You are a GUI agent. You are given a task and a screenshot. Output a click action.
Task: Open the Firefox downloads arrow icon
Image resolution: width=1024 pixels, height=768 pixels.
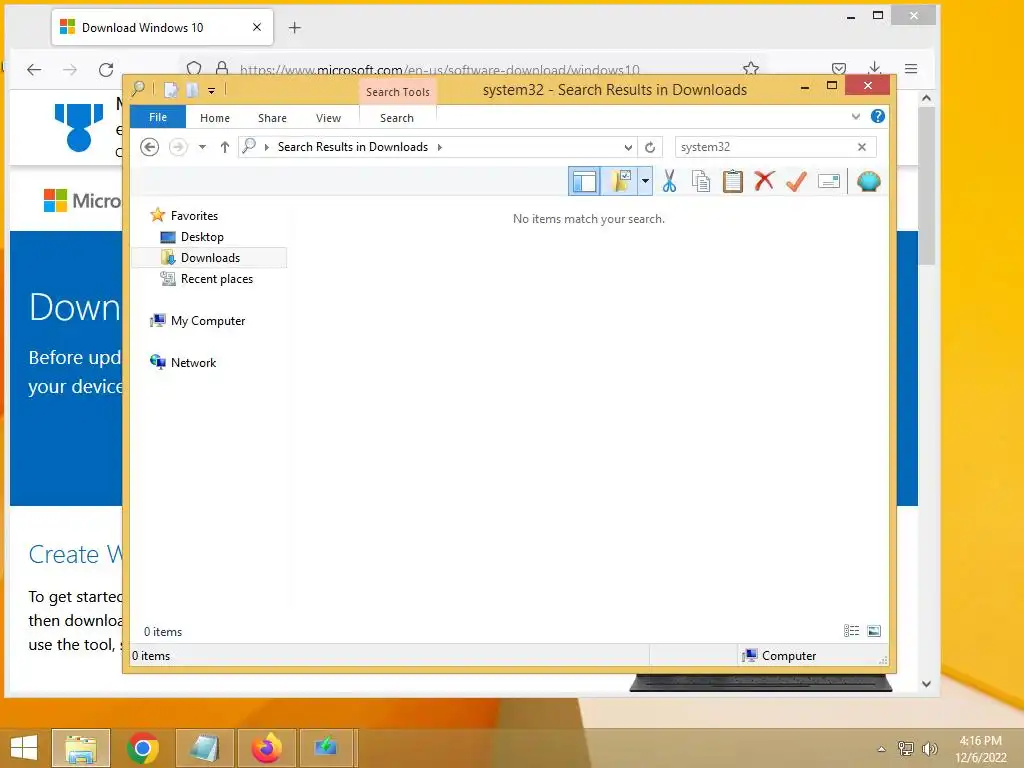coord(874,68)
